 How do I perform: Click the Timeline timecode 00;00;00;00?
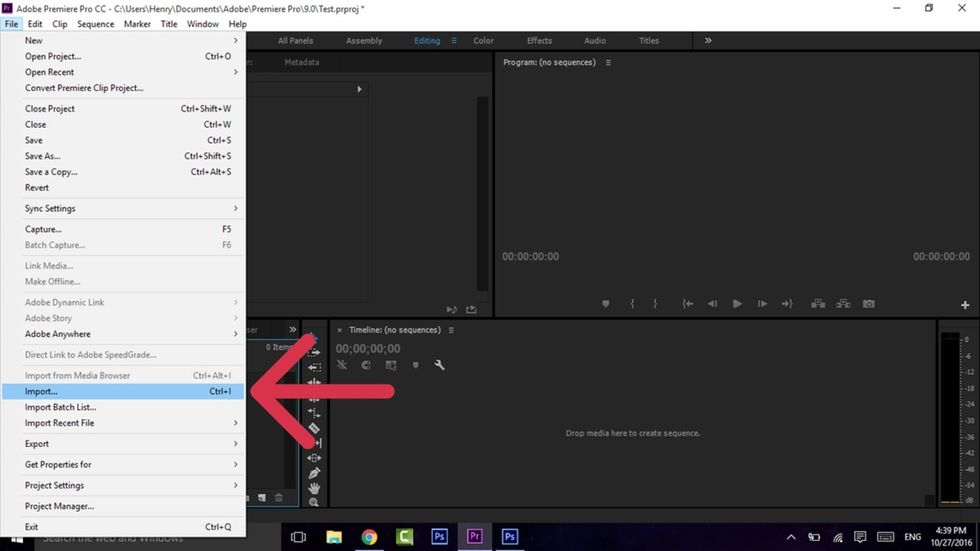point(368,349)
